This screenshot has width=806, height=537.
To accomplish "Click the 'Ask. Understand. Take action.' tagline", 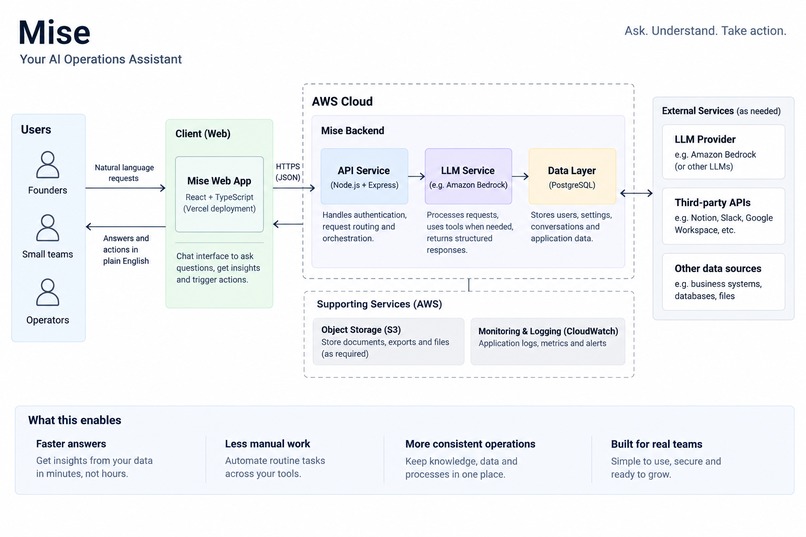I will (x=705, y=31).
